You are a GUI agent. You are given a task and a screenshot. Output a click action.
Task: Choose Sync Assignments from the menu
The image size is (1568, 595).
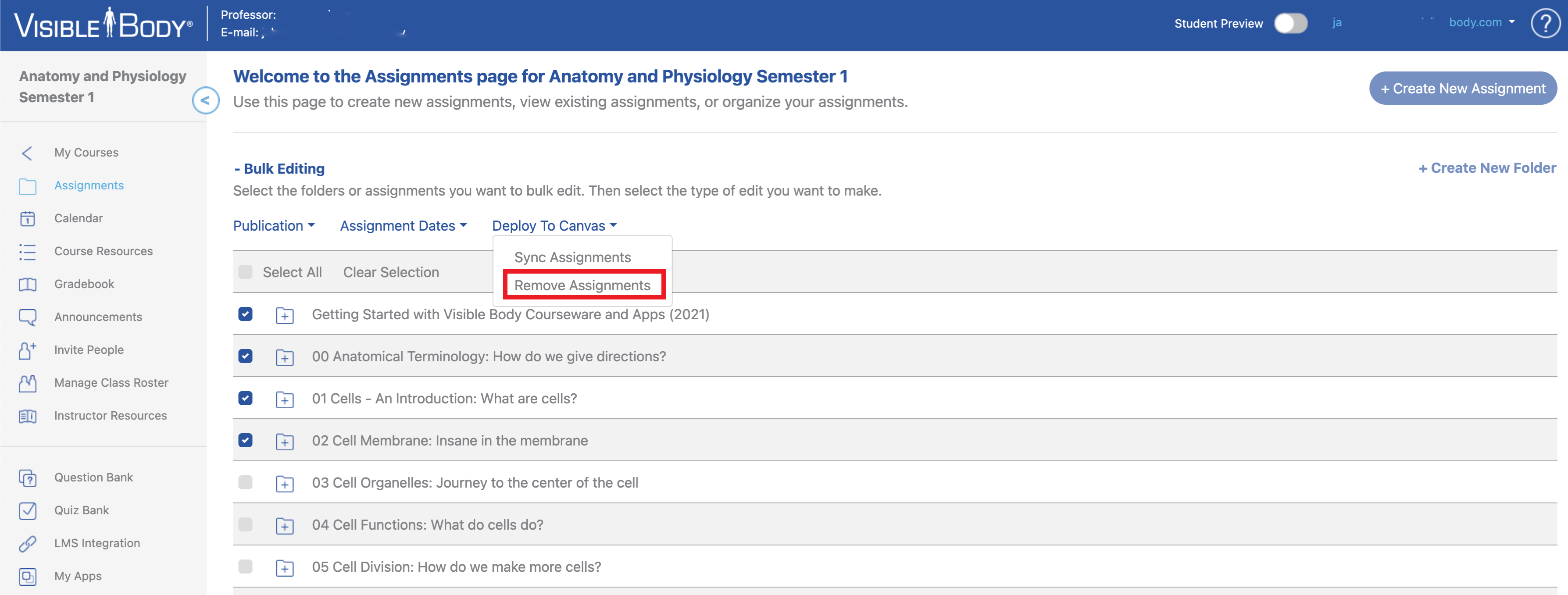click(x=571, y=257)
